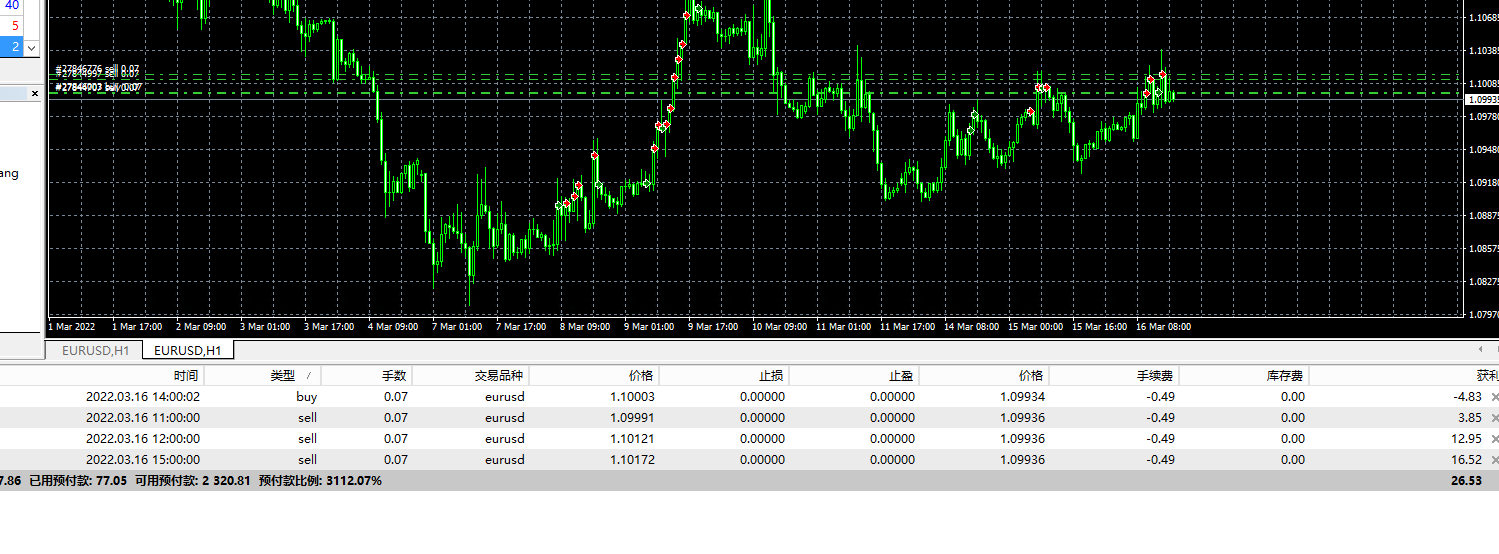Click price scale label 1.0827

(1483, 282)
